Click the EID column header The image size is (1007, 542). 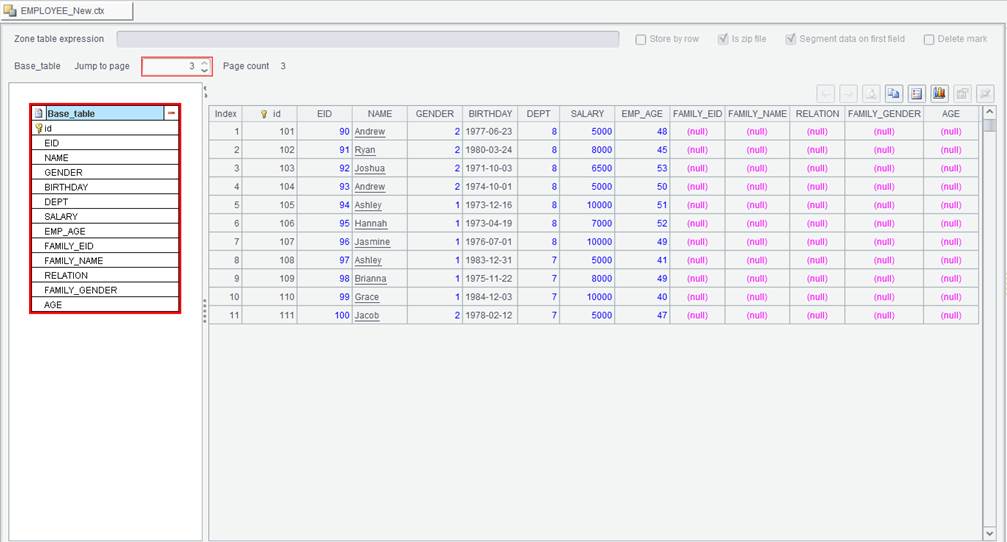click(x=324, y=114)
